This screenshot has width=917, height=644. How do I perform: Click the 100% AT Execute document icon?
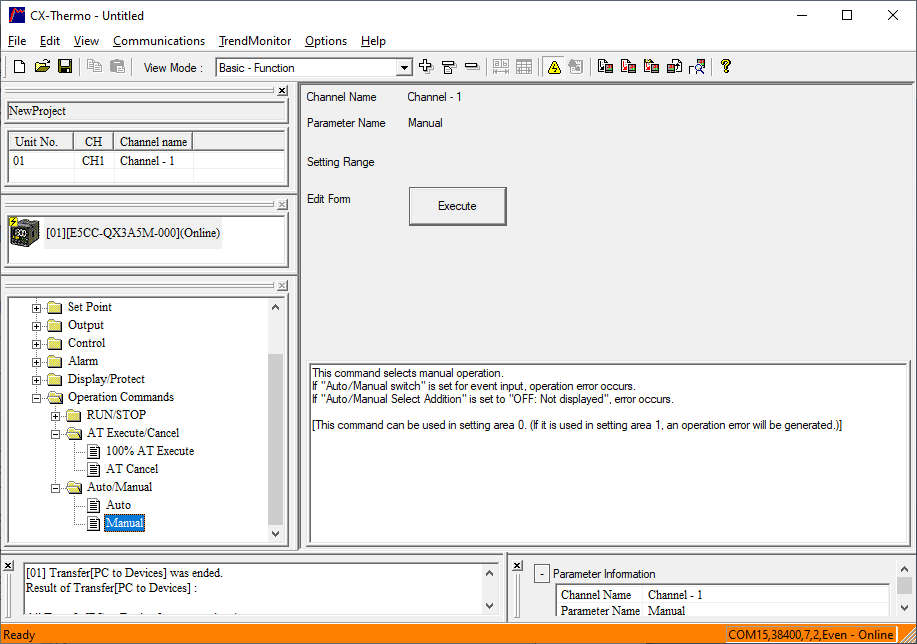pos(94,452)
